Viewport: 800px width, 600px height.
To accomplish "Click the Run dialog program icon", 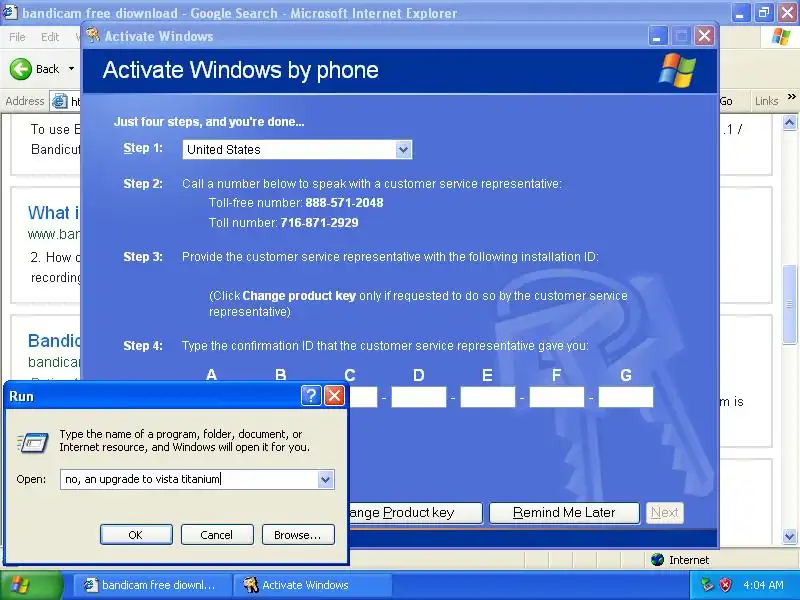I will (x=33, y=442).
